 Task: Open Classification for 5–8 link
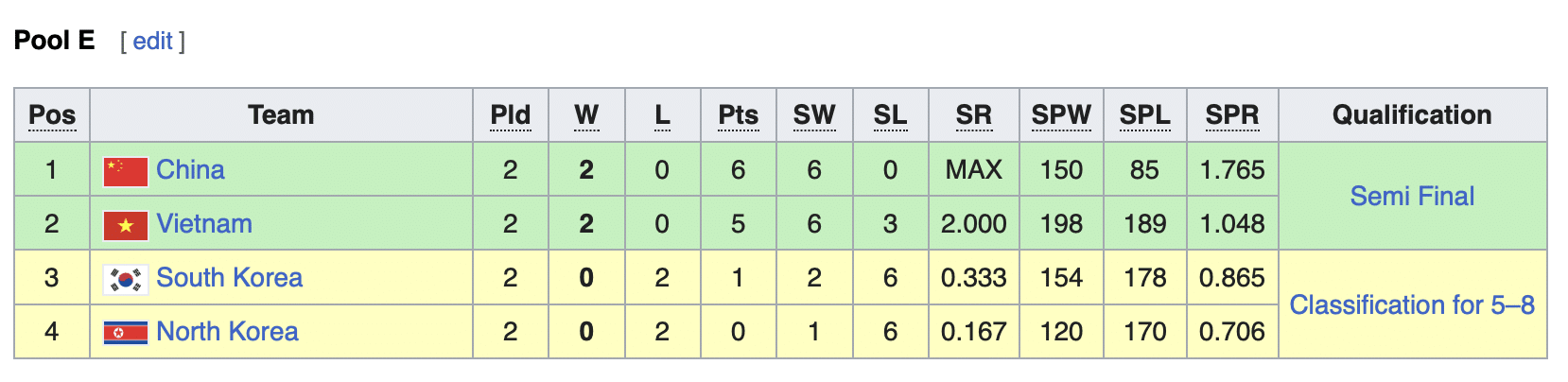(1411, 305)
